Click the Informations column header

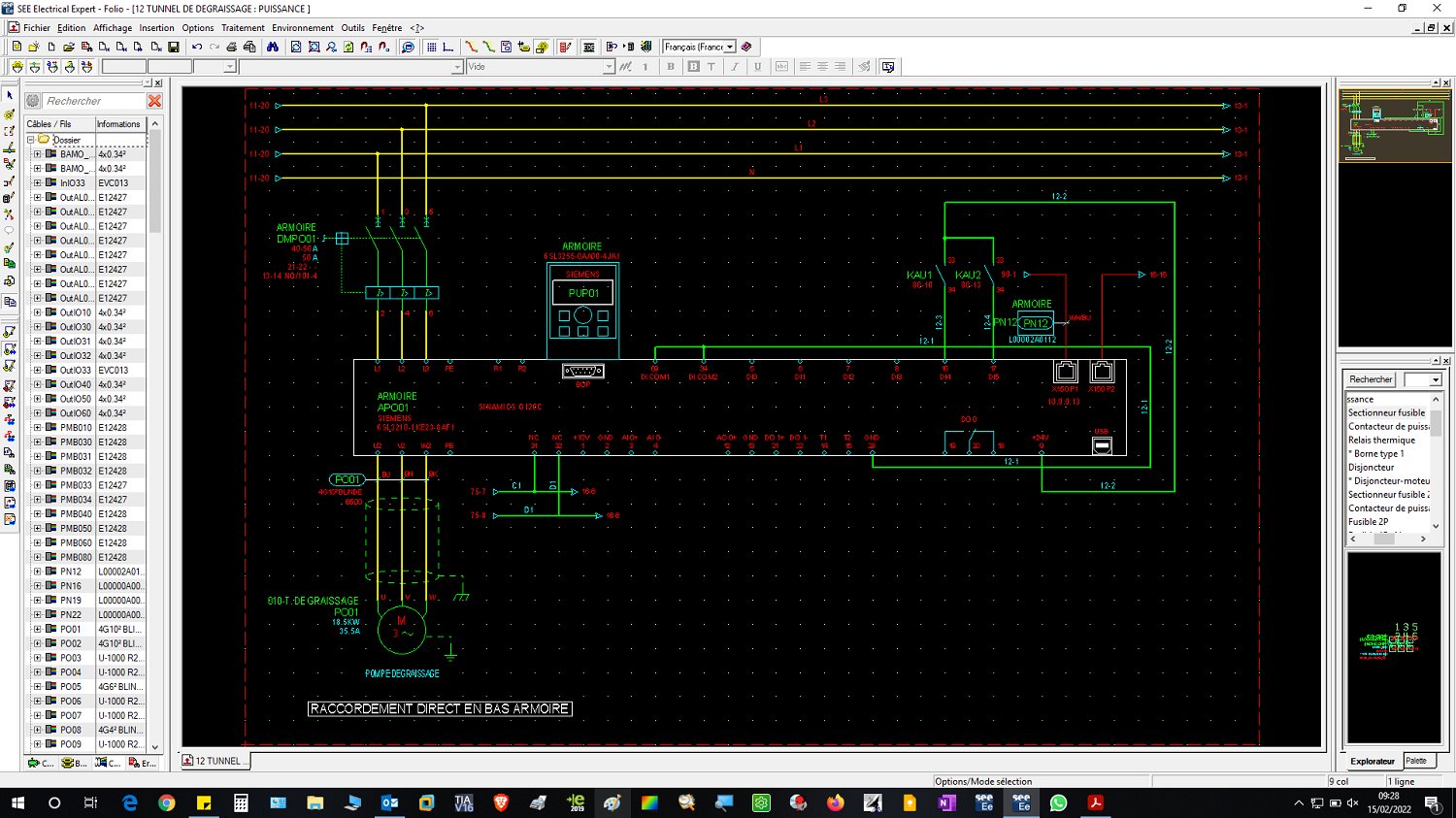(x=120, y=124)
